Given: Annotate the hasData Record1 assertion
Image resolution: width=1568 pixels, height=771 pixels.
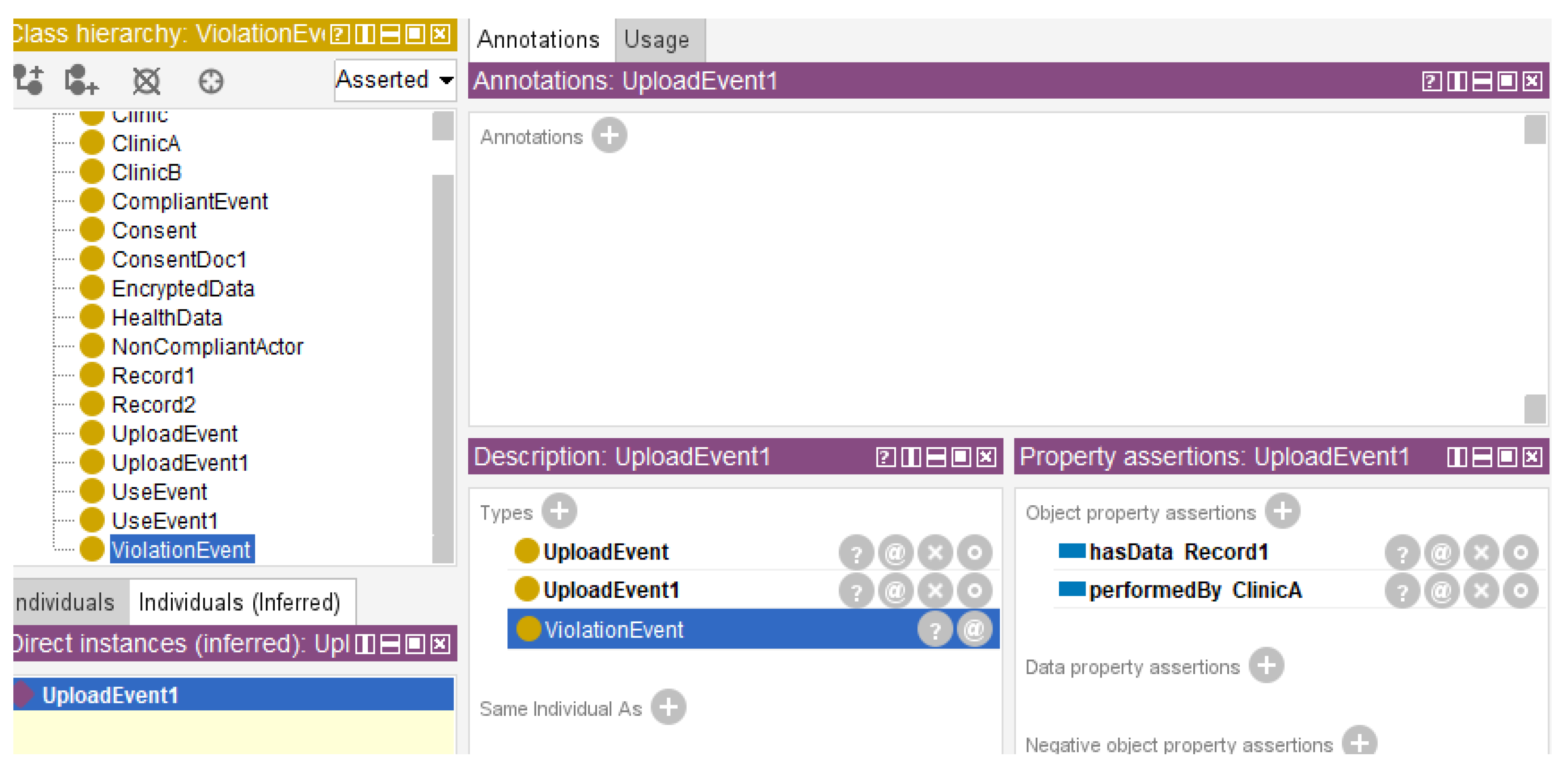Looking at the screenshot, I should click(x=1441, y=552).
